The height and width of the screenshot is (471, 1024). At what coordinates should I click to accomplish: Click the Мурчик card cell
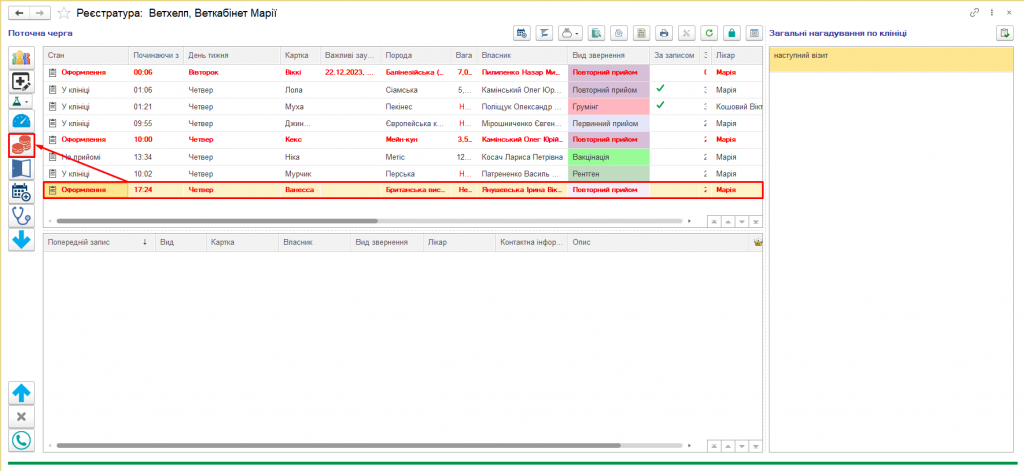300,174
